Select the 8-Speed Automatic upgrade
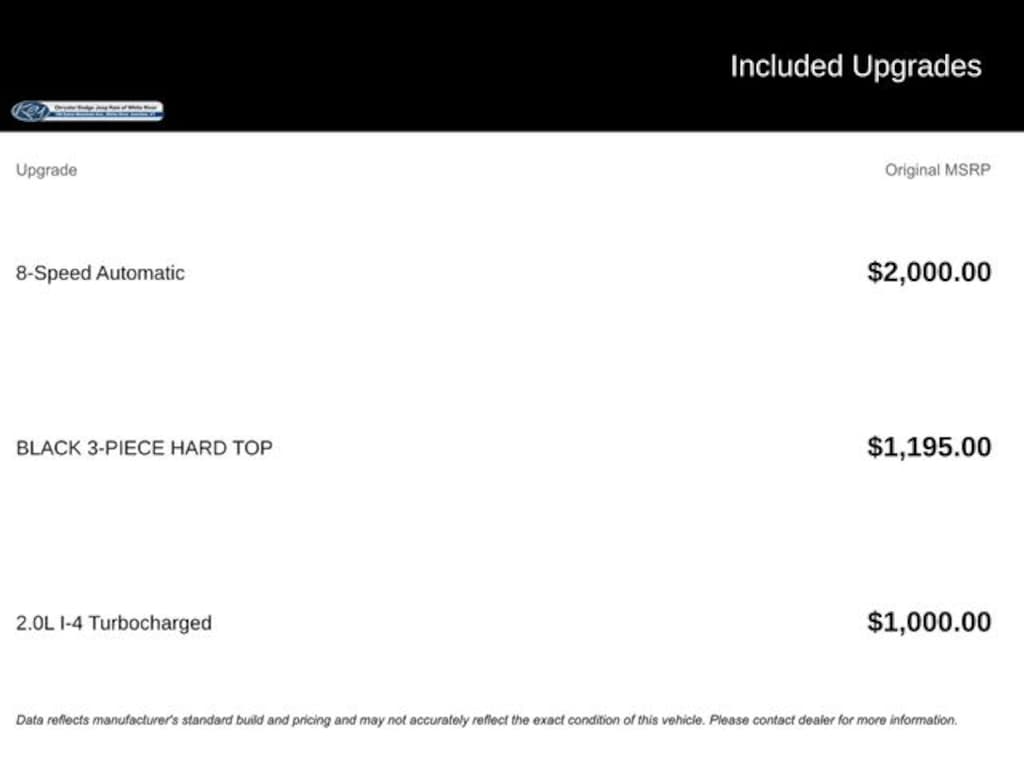1024x768 pixels. click(100, 273)
